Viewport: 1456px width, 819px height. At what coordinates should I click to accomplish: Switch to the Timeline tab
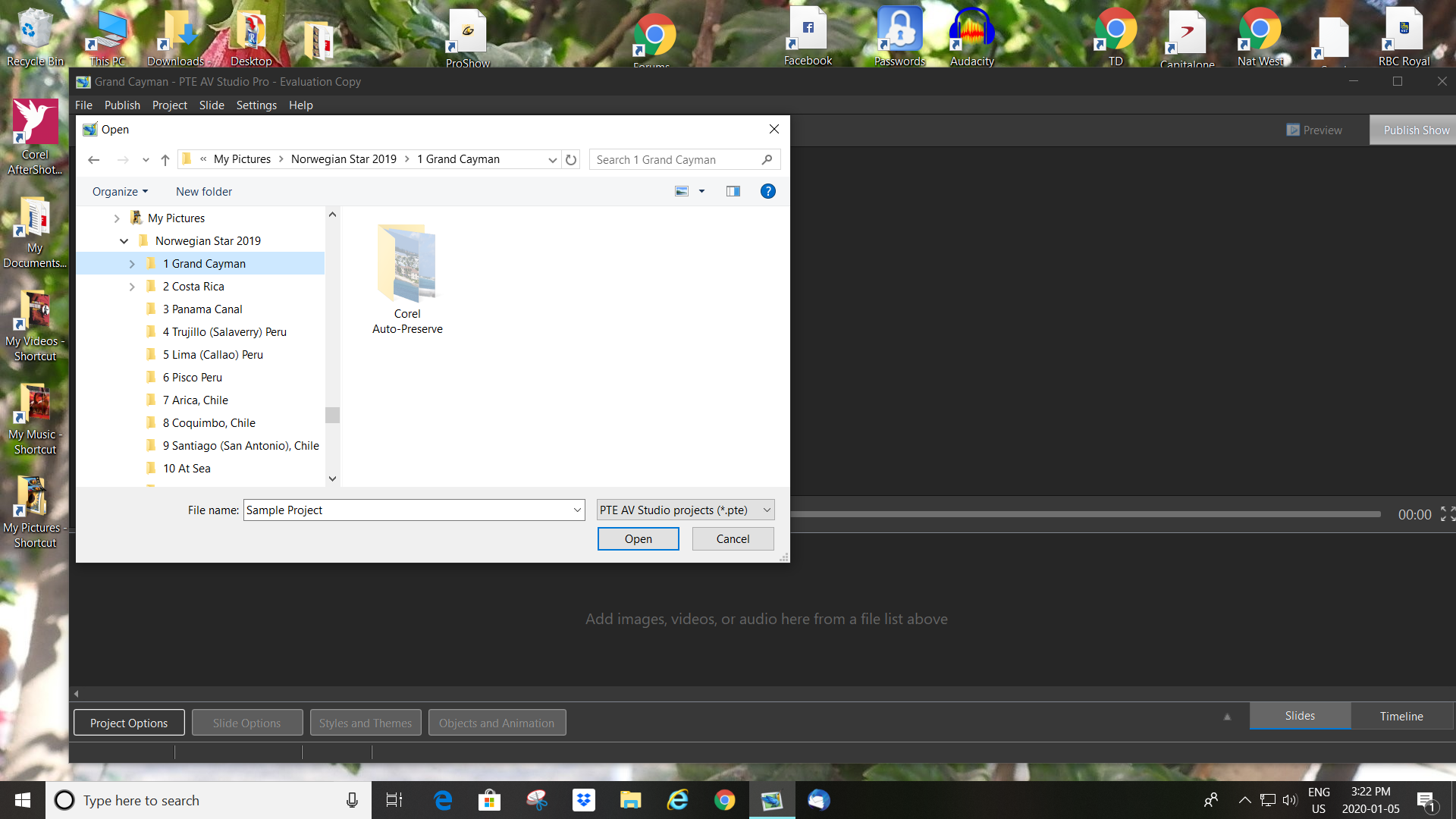click(x=1401, y=716)
